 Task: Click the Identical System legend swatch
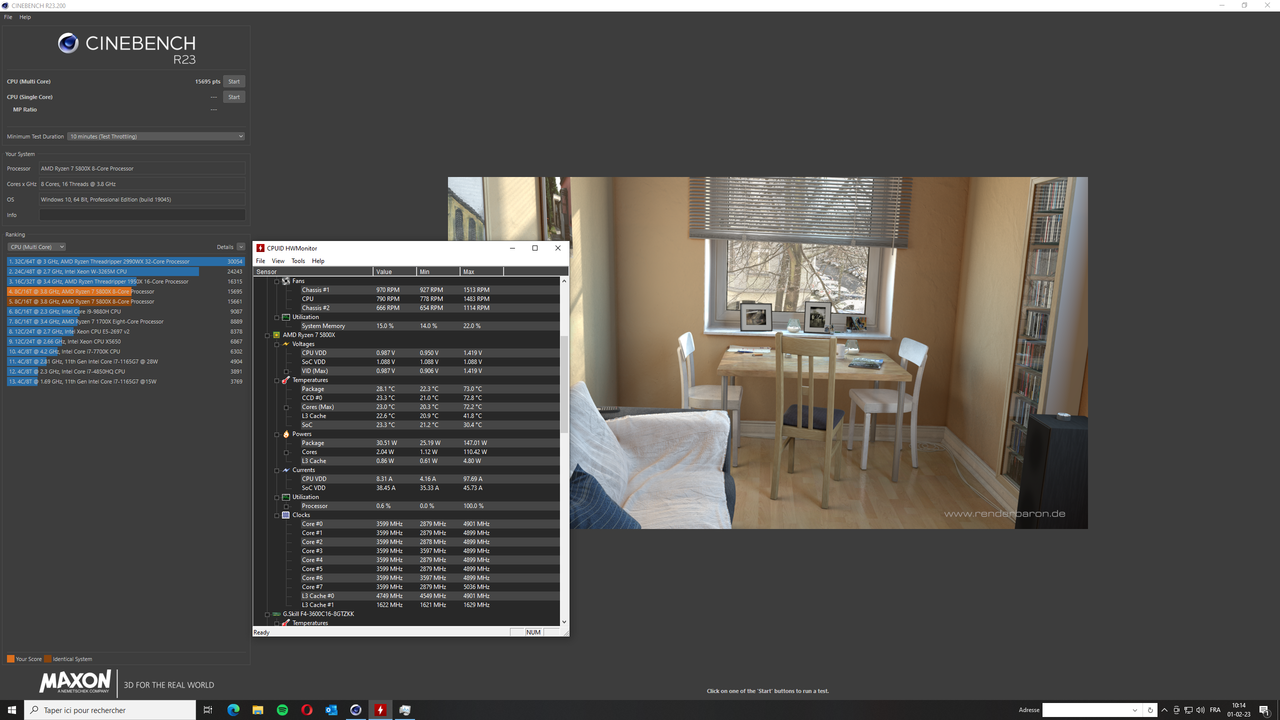pos(47,659)
